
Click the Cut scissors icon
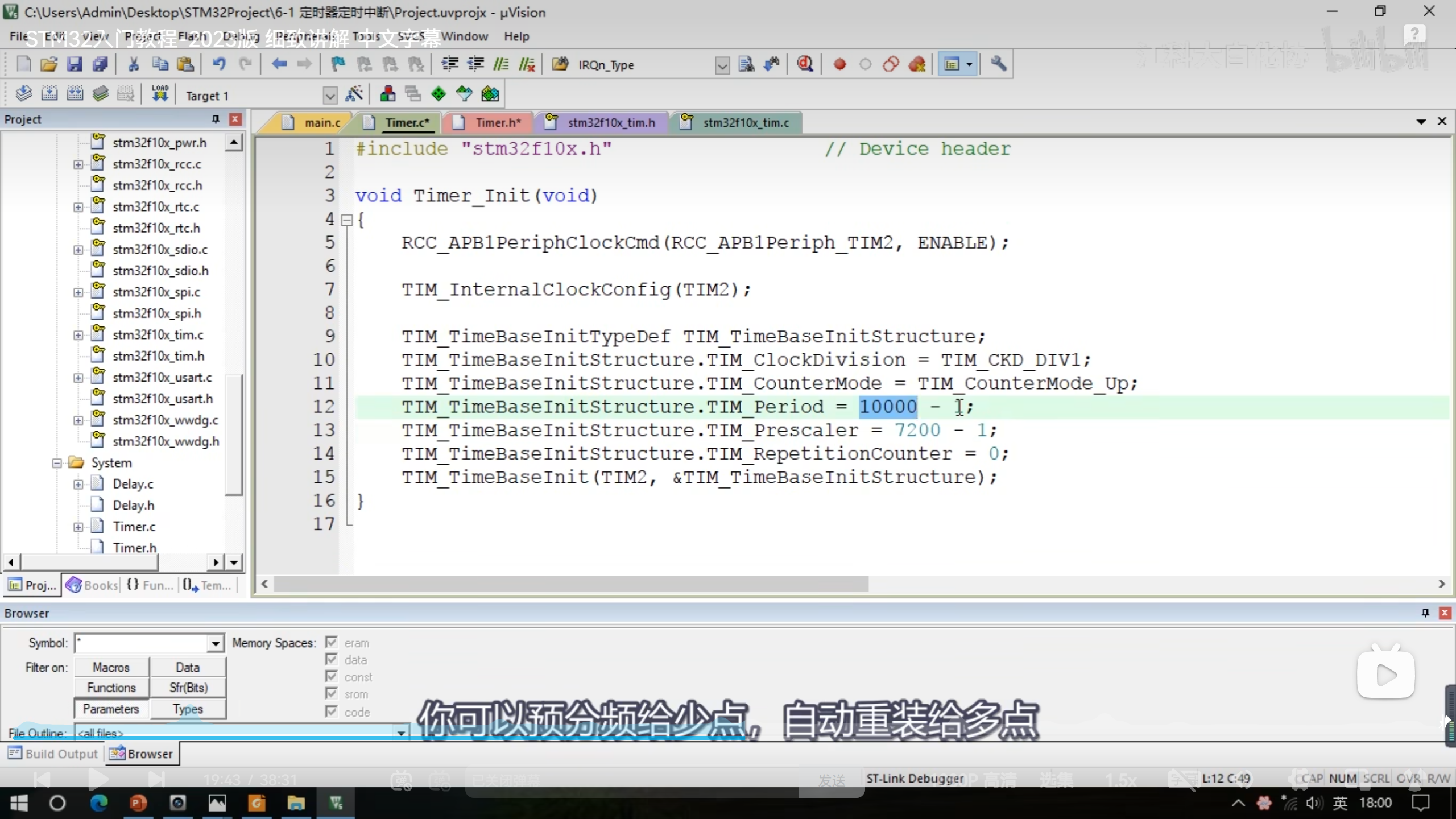coord(134,64)
